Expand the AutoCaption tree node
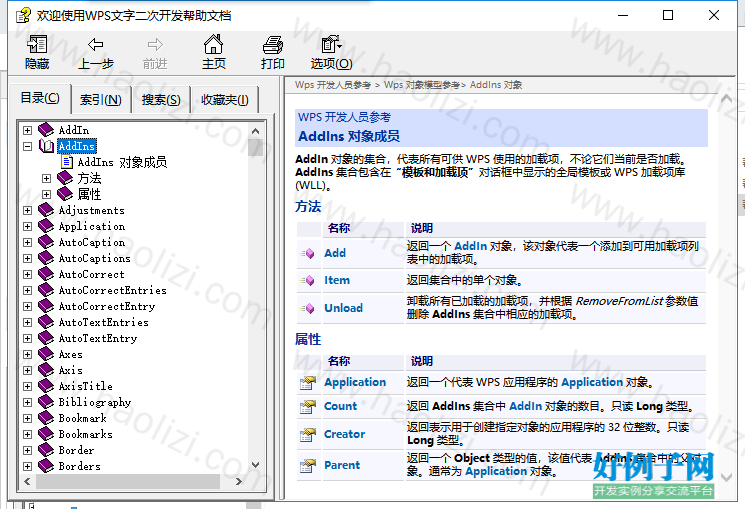745x509 pixels. coord(28,242)
